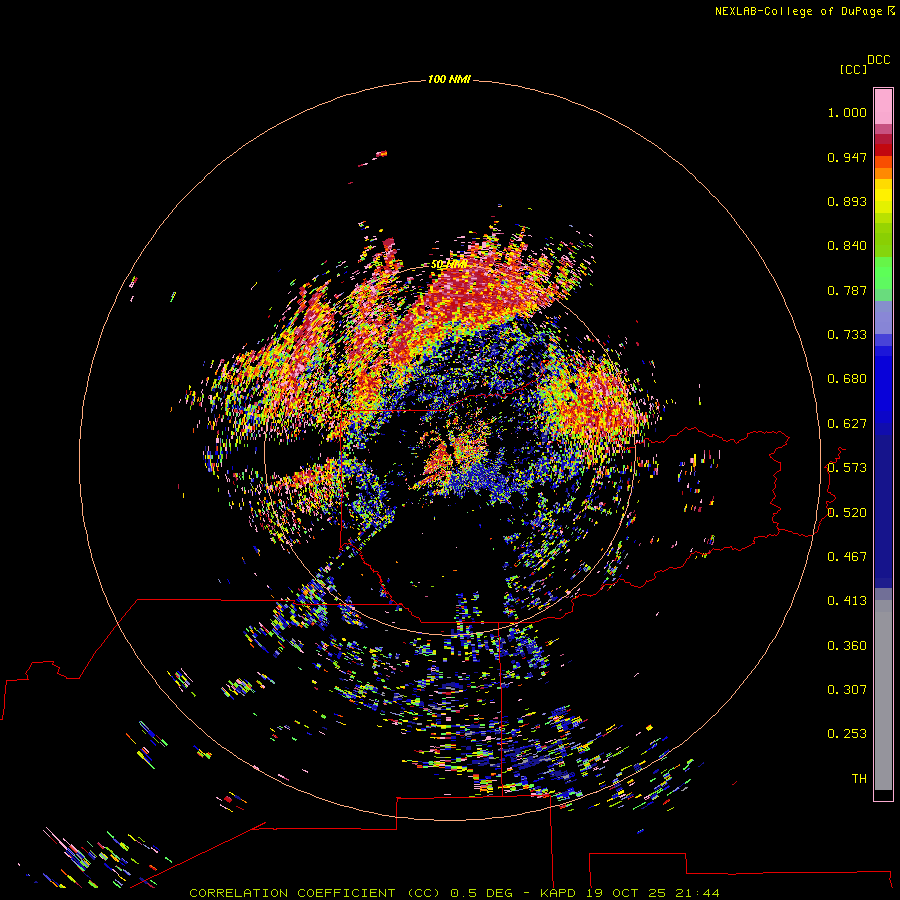Select the gray colorbar segment
900x900 pixels.
click(883, 700)
